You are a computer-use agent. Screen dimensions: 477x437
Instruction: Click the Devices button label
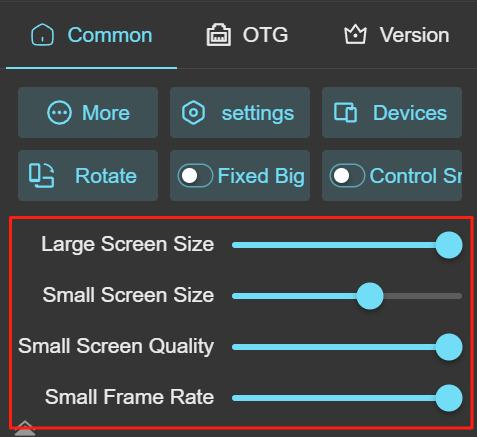coord(410,113)
